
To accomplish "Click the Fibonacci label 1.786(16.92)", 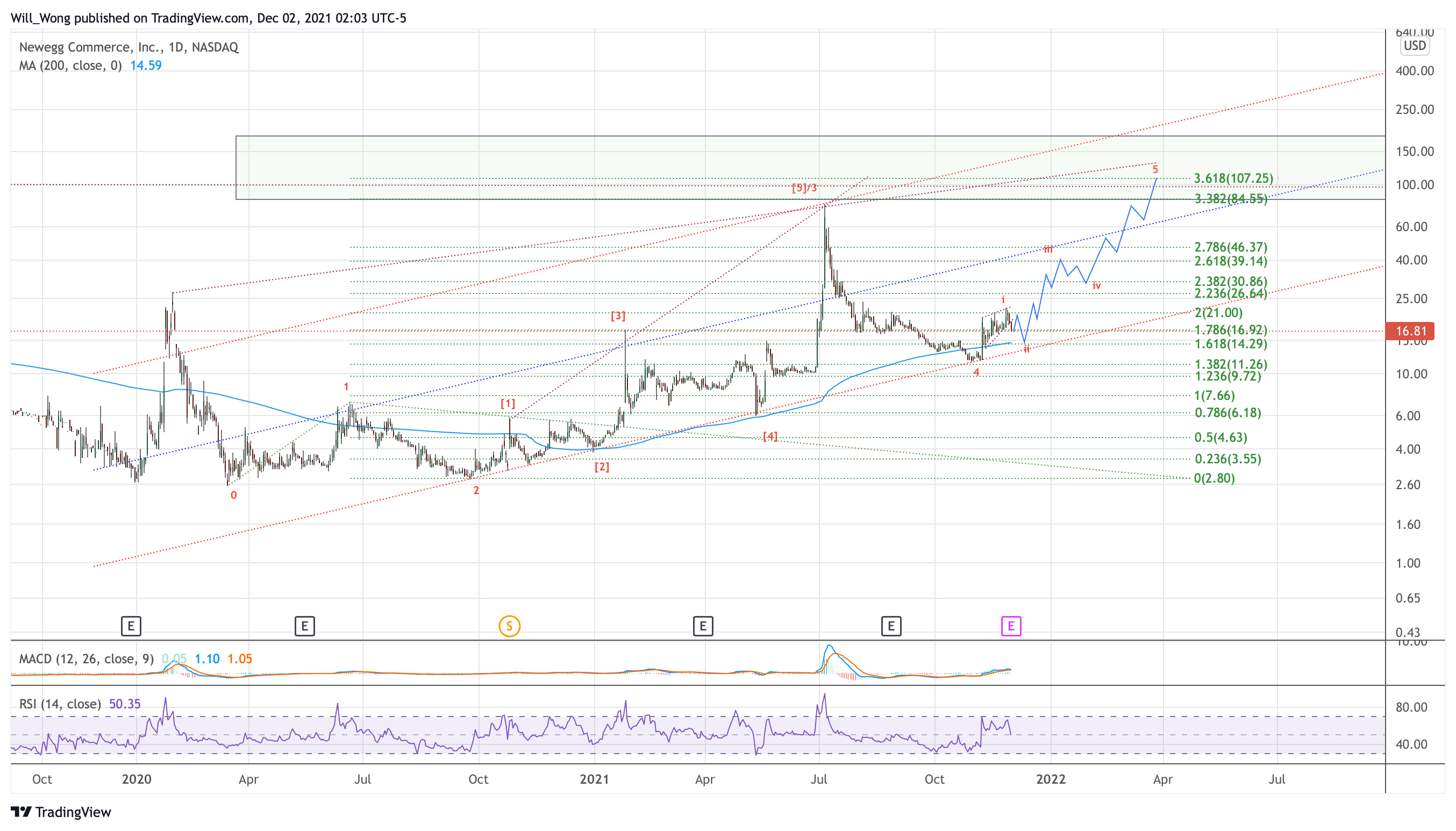I will point(1231,330).
